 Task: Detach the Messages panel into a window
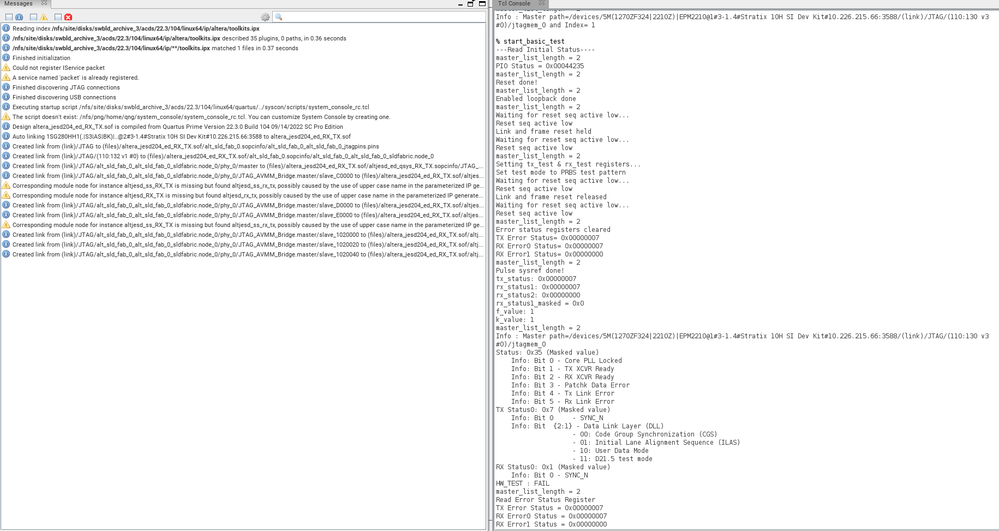[x=471, y=4]
